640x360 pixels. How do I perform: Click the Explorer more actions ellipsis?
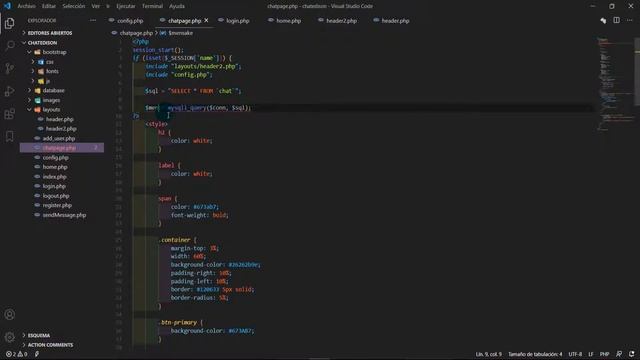click(93, 20)
